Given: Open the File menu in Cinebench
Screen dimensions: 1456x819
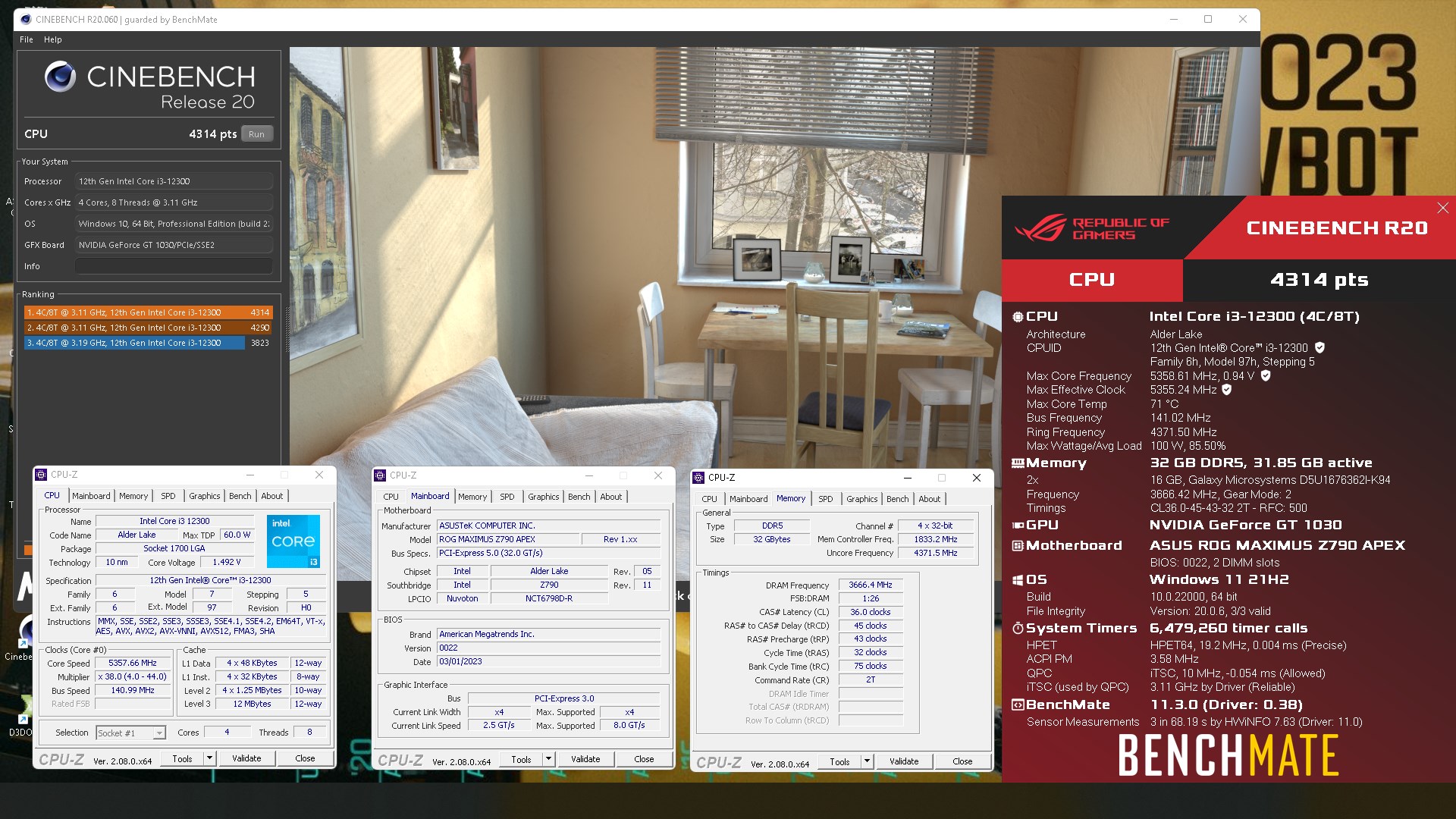Looking at the screenshot, I should [27, 39].
